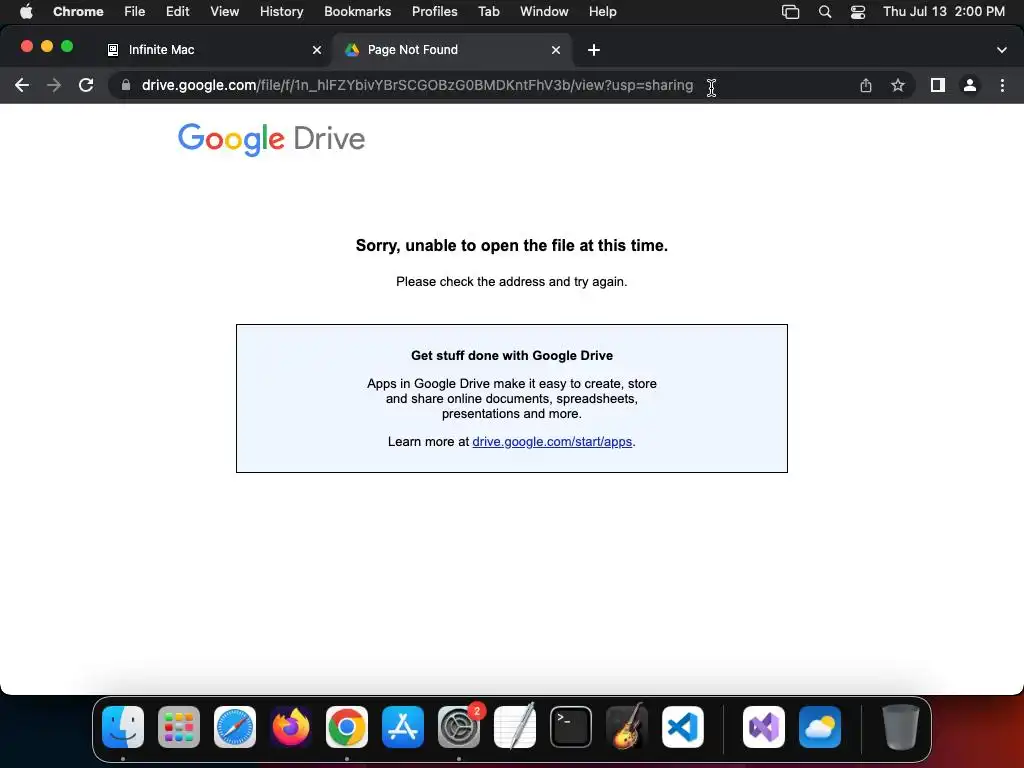Open the Profiles menu

(434, 12)
